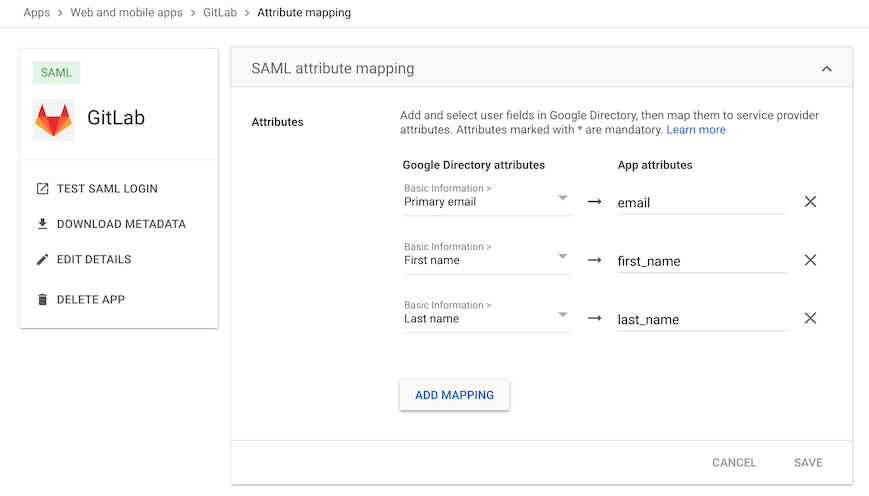Save the attribute mapping
Viewport: 869px width, 496px height.
click(808, 463)
